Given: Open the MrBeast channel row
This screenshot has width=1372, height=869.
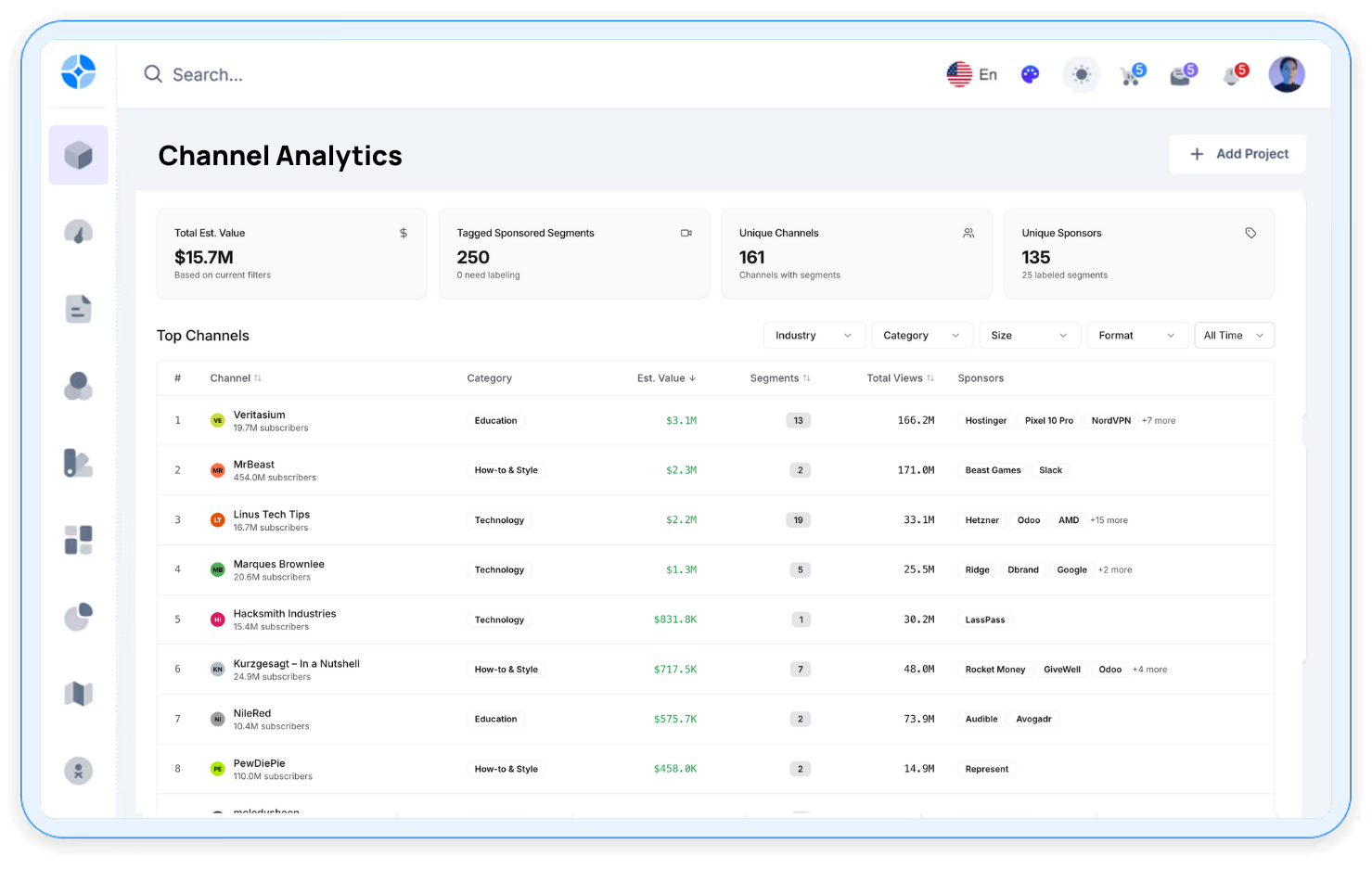Looking at the screenshot, I should coord(715,470).
